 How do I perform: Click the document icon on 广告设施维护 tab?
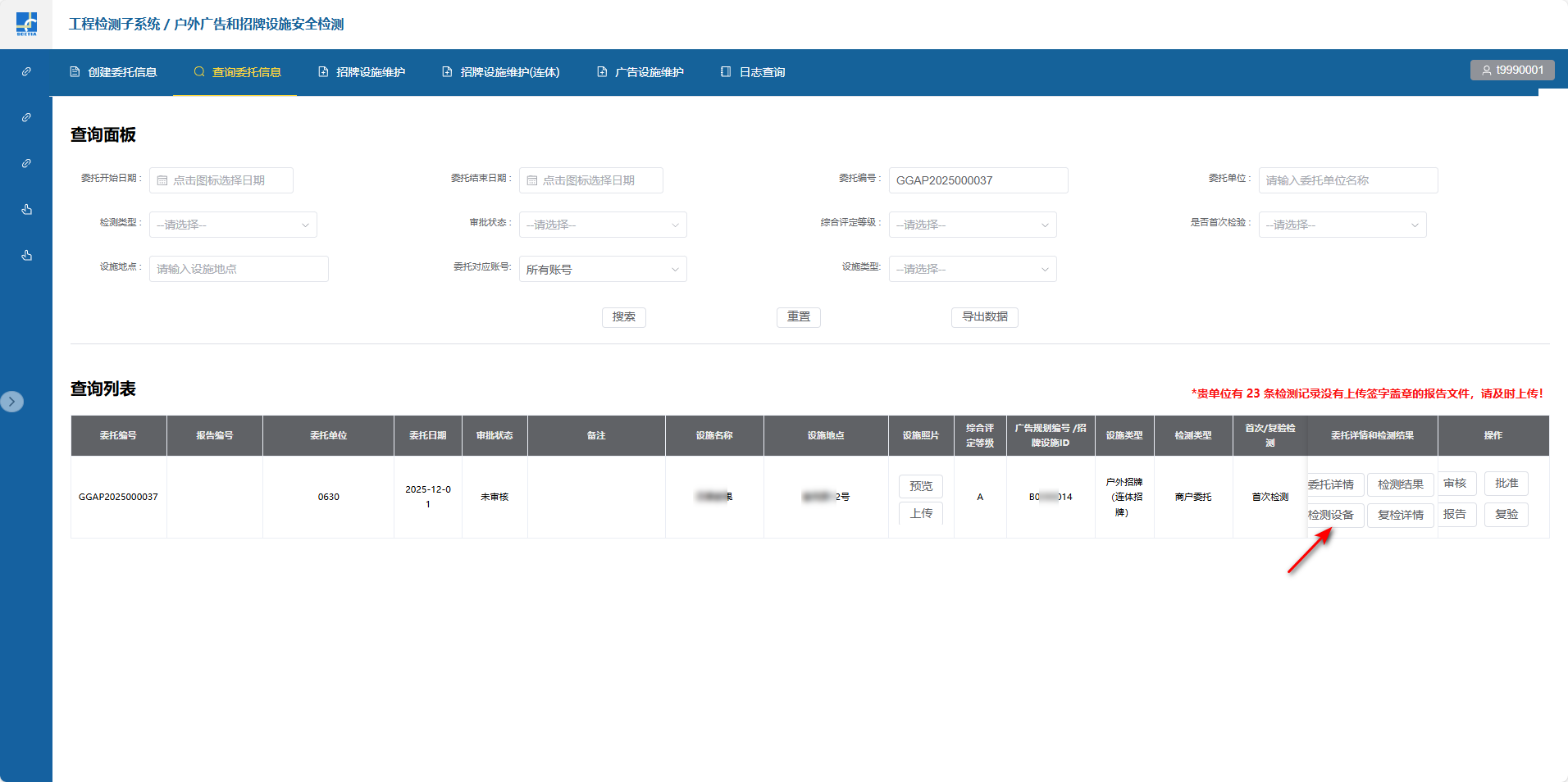click(x=602, y=72)
